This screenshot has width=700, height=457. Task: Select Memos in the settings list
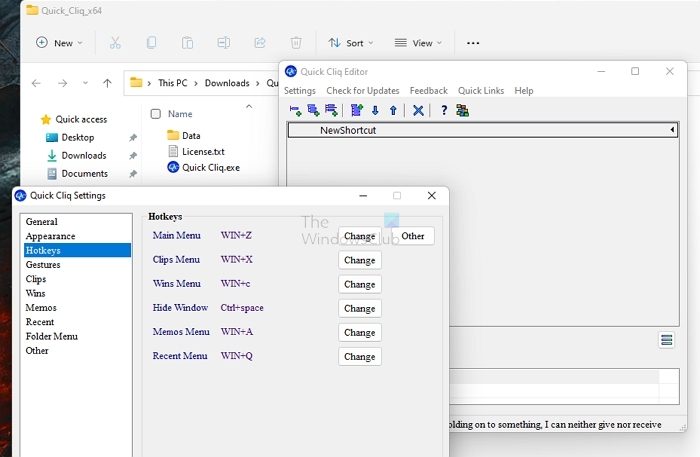(77, 307)
